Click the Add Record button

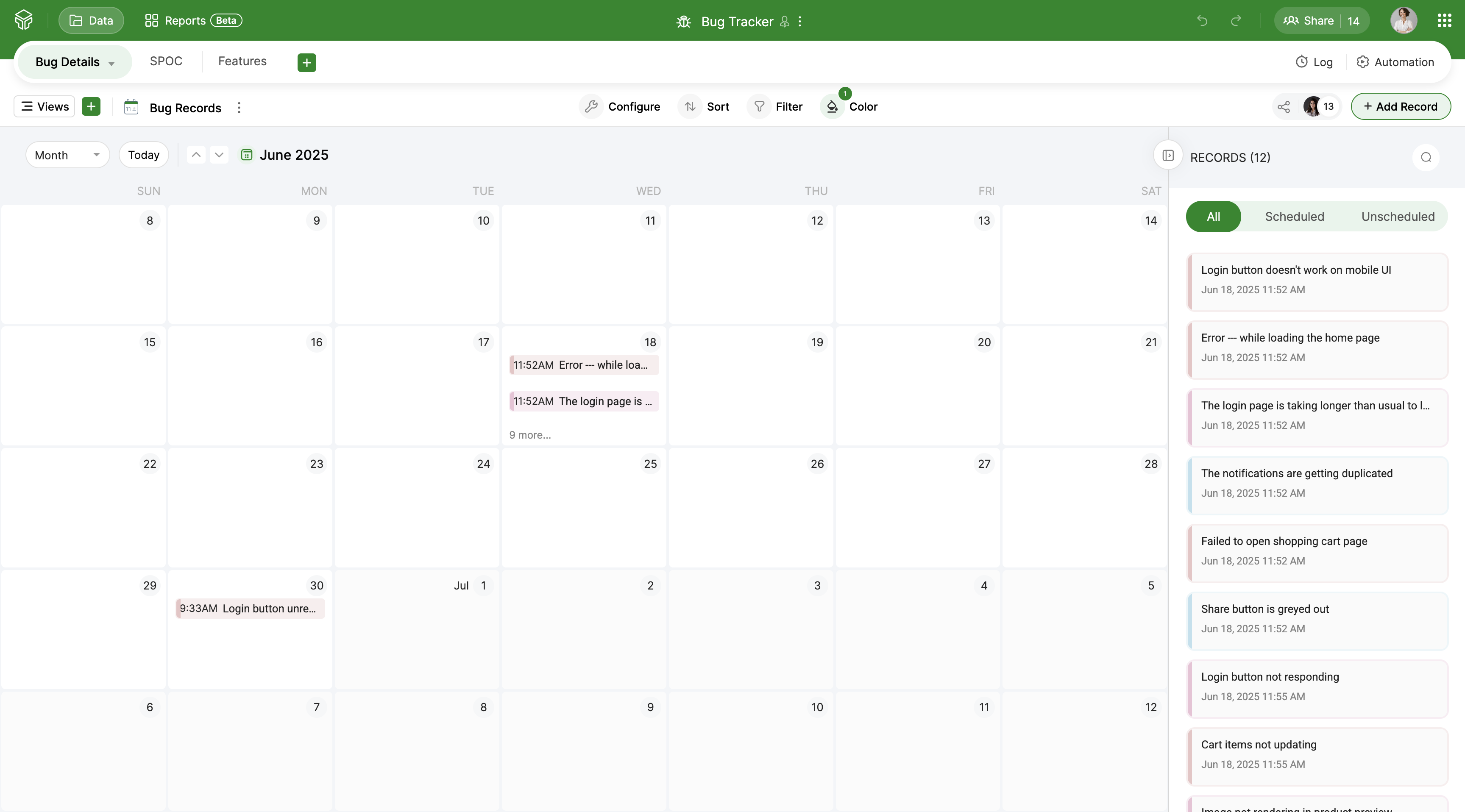(1401, 106)
